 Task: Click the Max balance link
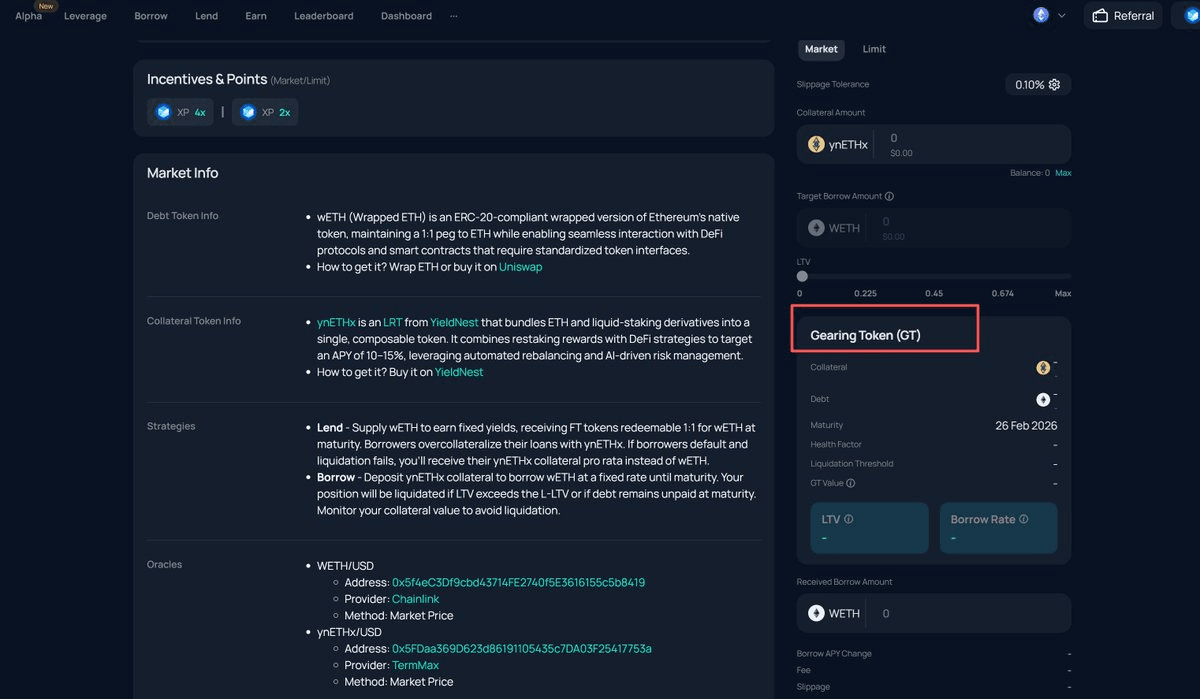click(1063, 173)
